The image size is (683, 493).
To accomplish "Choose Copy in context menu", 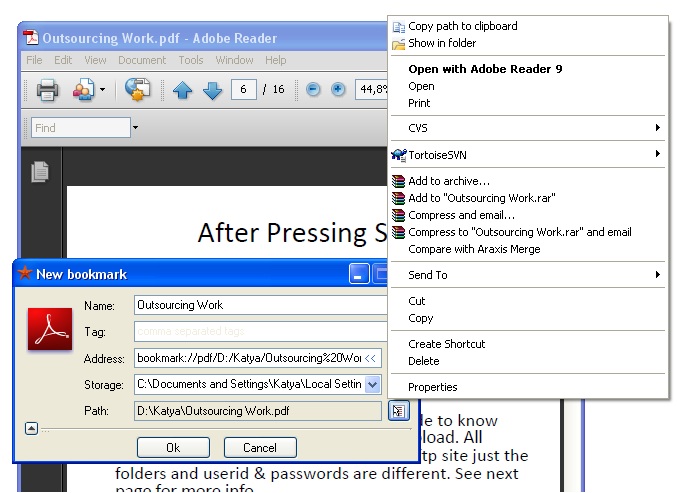I will click(x=527, y=318).
